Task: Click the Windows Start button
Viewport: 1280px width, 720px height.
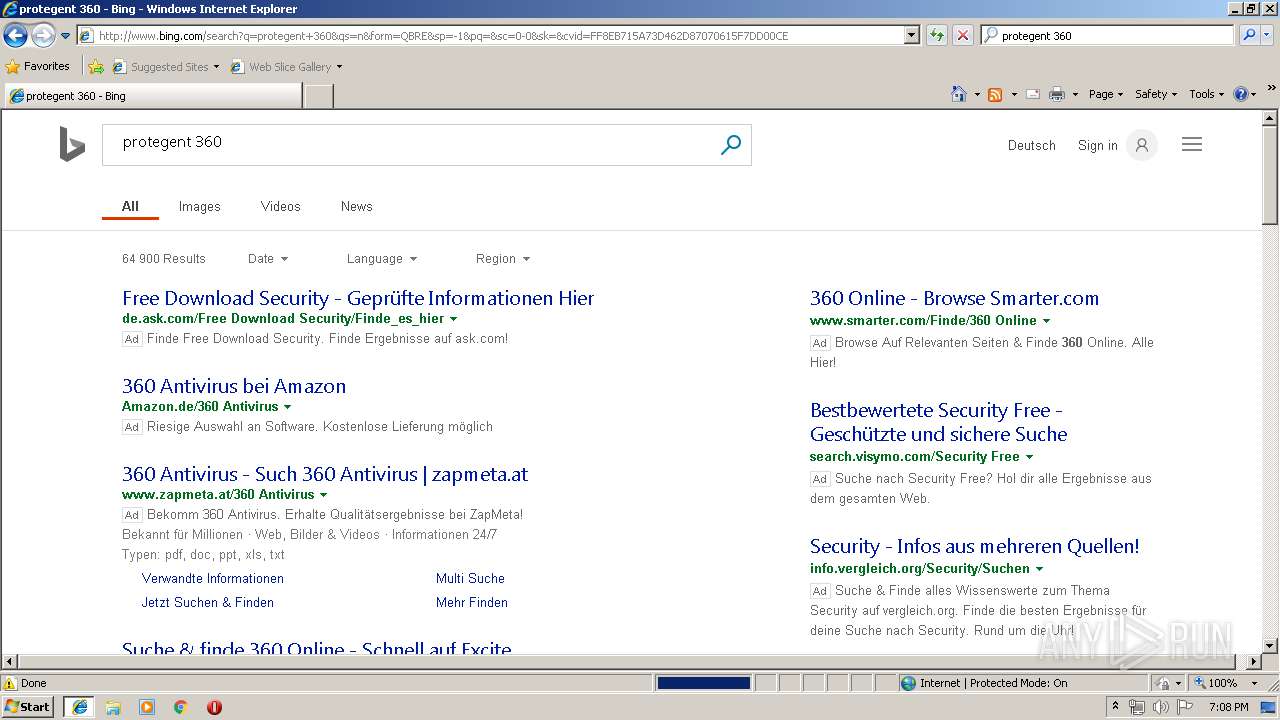Action: coord(28,707)
